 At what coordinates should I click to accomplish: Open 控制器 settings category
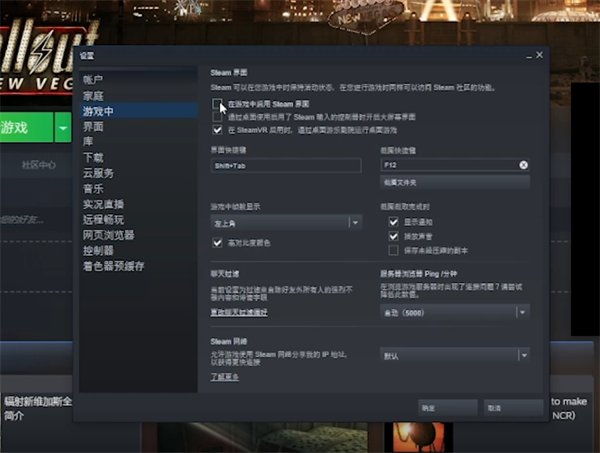98,250
